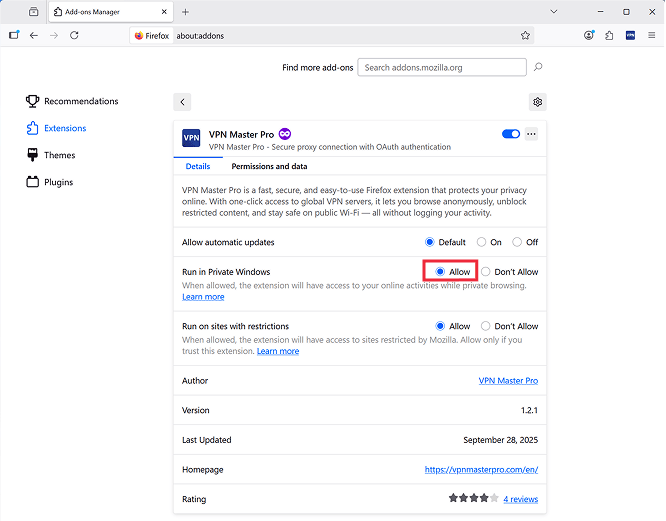
Task: Open the Extensions puzzle toolbar icon
Action: [610, 36]
